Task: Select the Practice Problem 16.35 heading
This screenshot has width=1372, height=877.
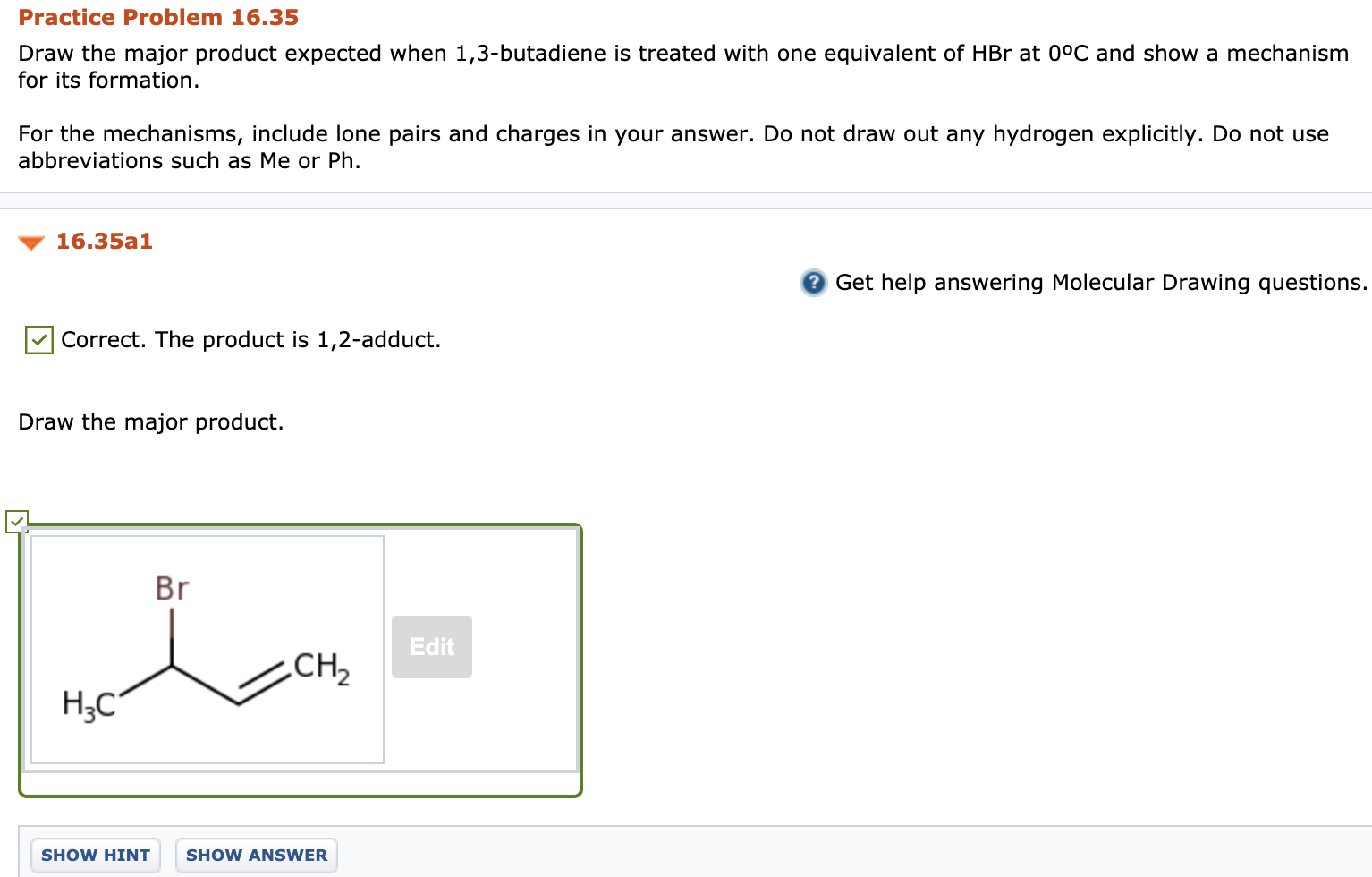Action: [157, 17]
